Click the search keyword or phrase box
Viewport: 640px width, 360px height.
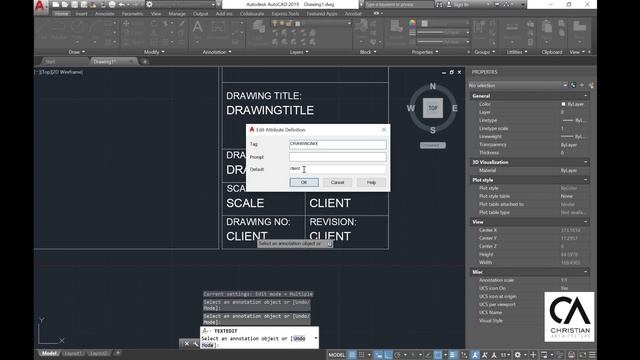[x=399, y=4]
